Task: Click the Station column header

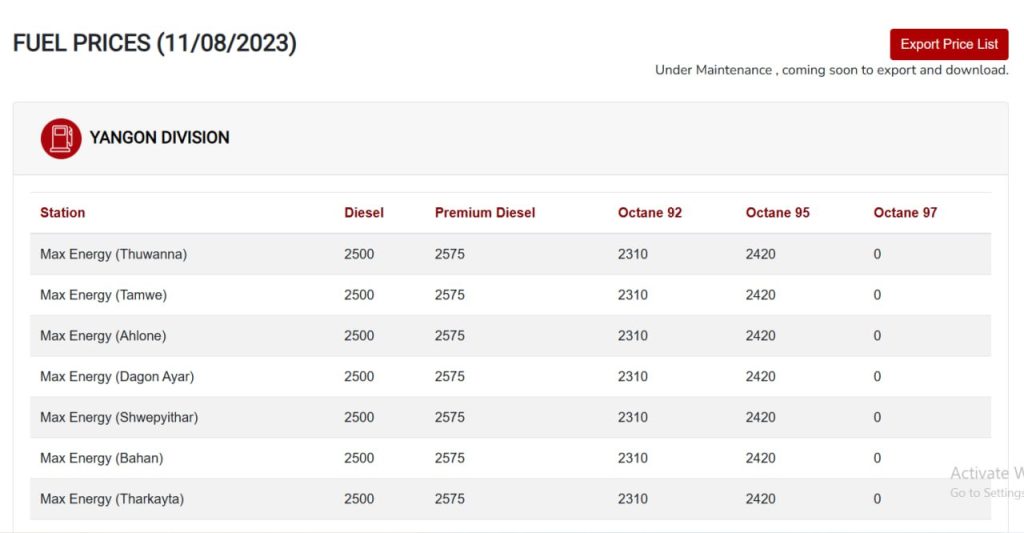Action: (62, 212)
